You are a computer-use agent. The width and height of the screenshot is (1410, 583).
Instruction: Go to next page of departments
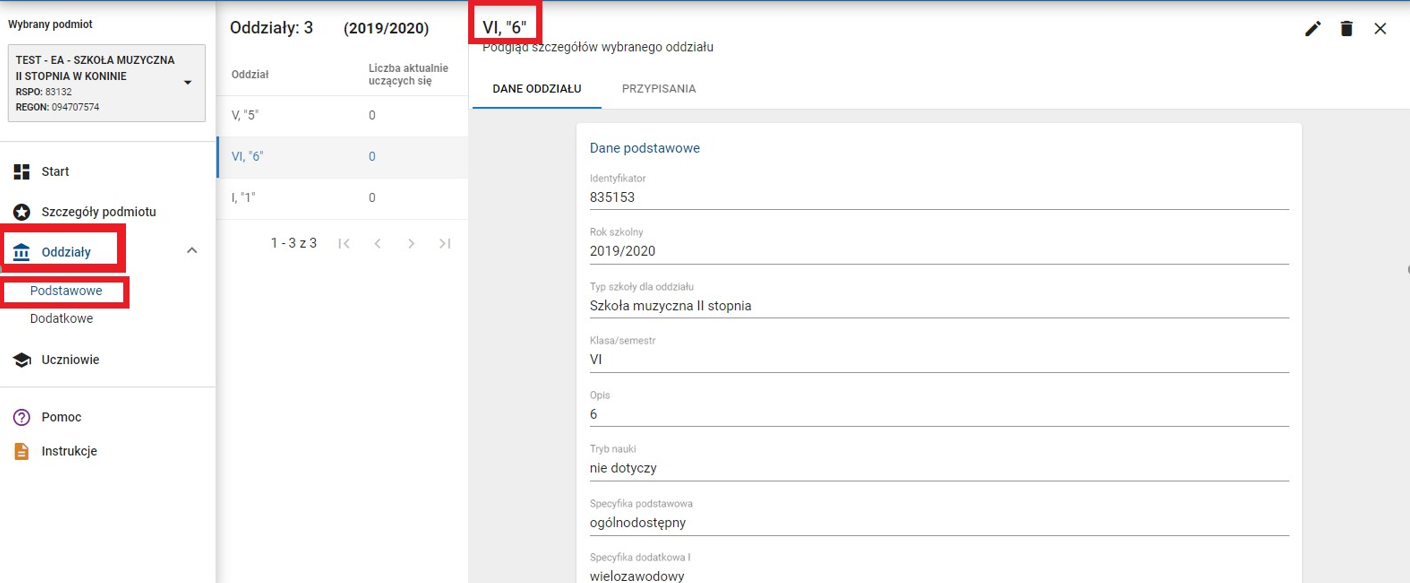411,244
